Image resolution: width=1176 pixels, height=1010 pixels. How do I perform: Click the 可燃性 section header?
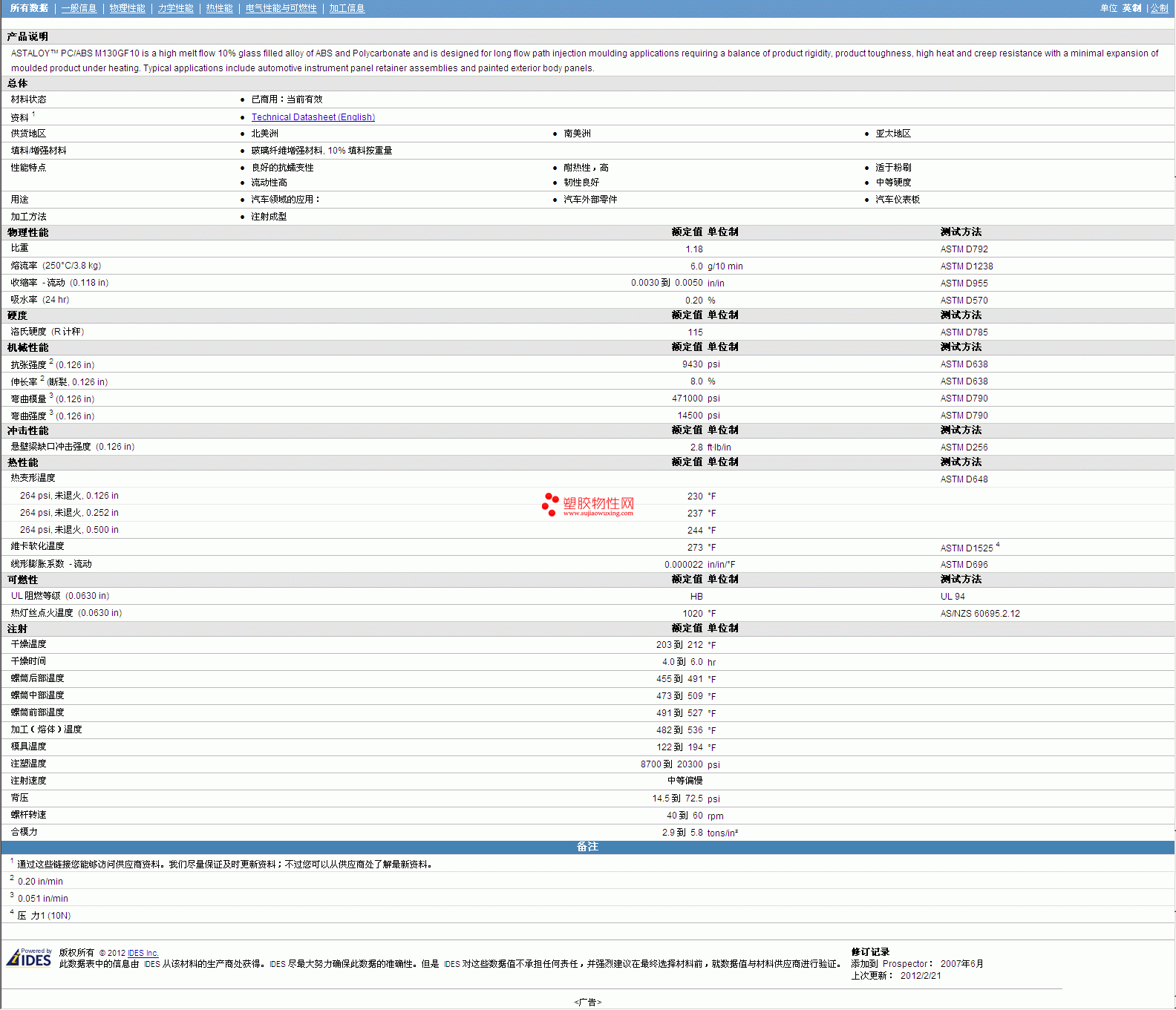pyautogui.click(x=23, y=580)
